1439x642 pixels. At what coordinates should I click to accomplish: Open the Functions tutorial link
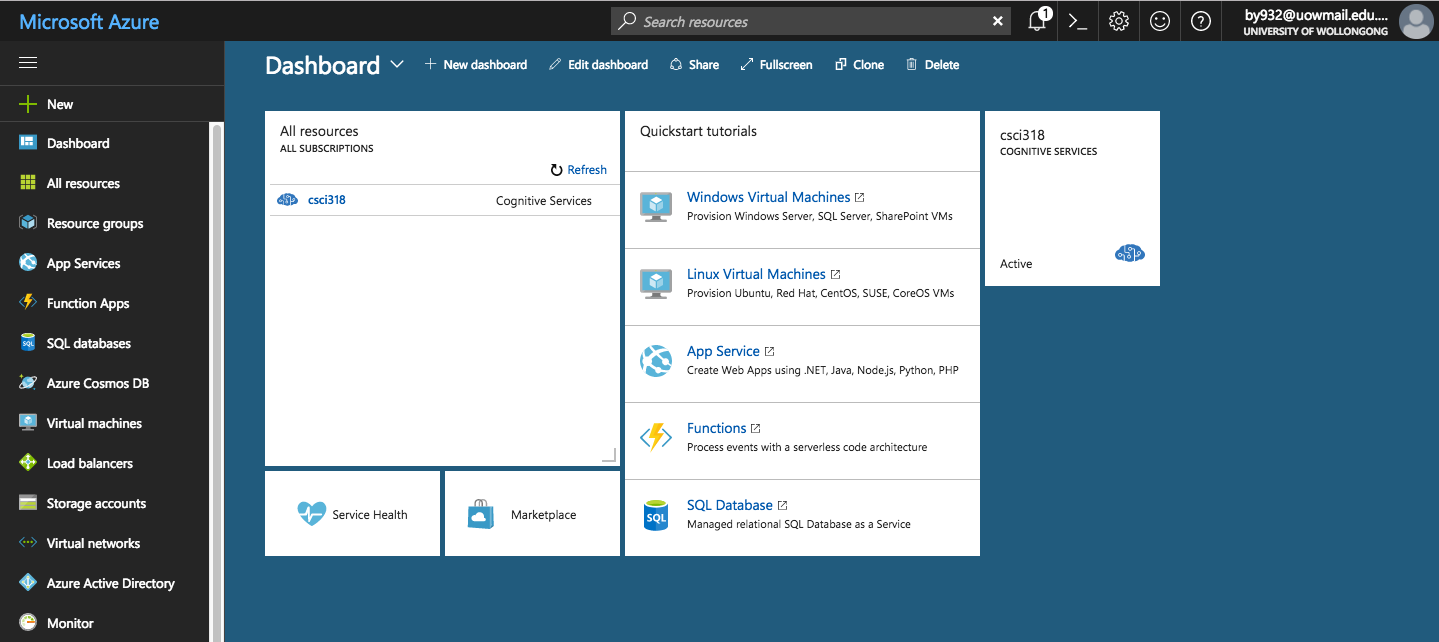(716, 428)
